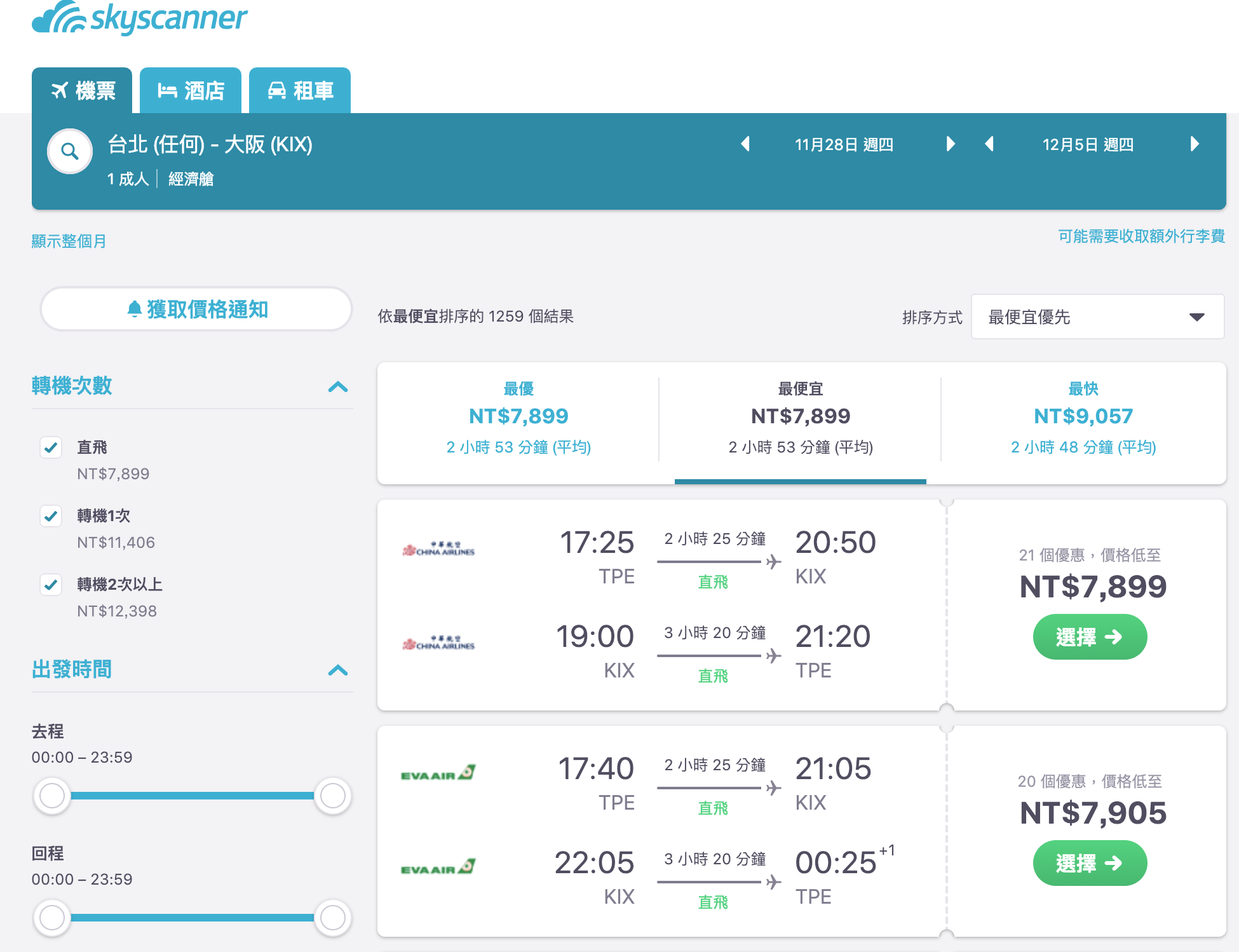Image resolution: width=1239 pixels, height=952 pixels.
Task: Collapse the 轉機次數 filter section
Action: 338,386
